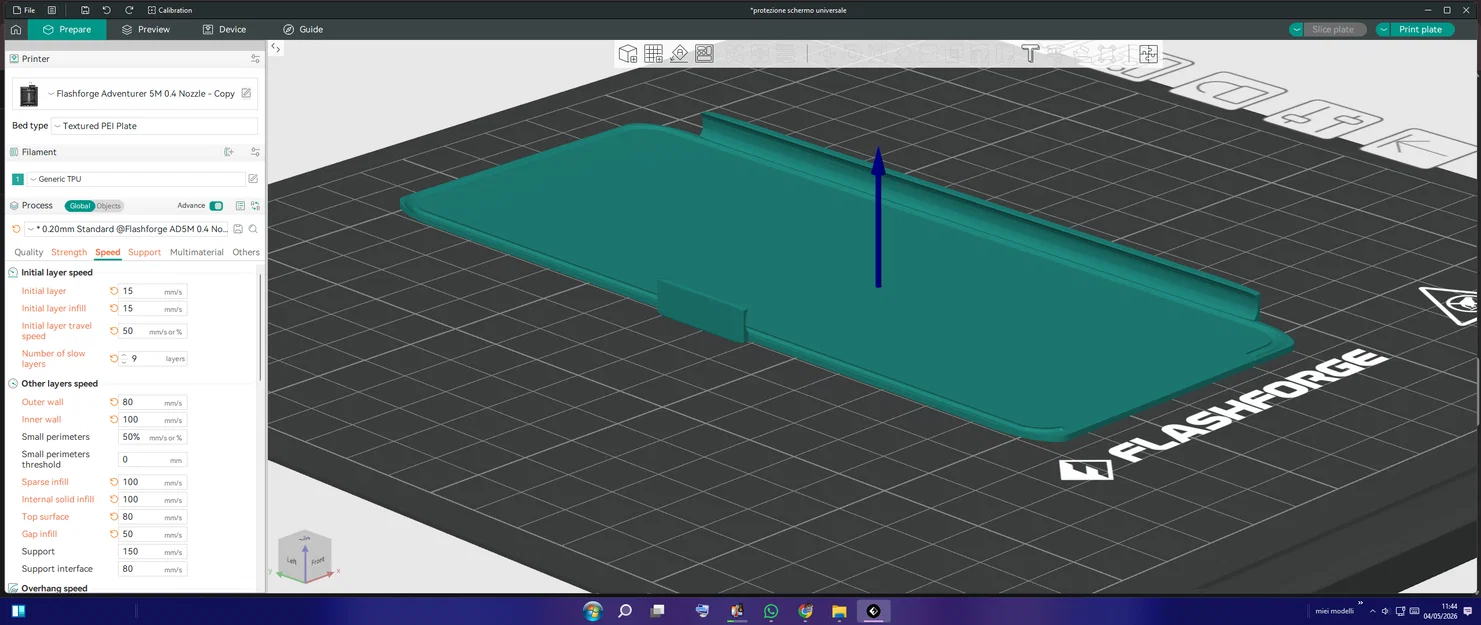Open the 0.20mm Standard process preset dropdown
This screenshot has height=625, width=1481.
(x=128, y=229)
